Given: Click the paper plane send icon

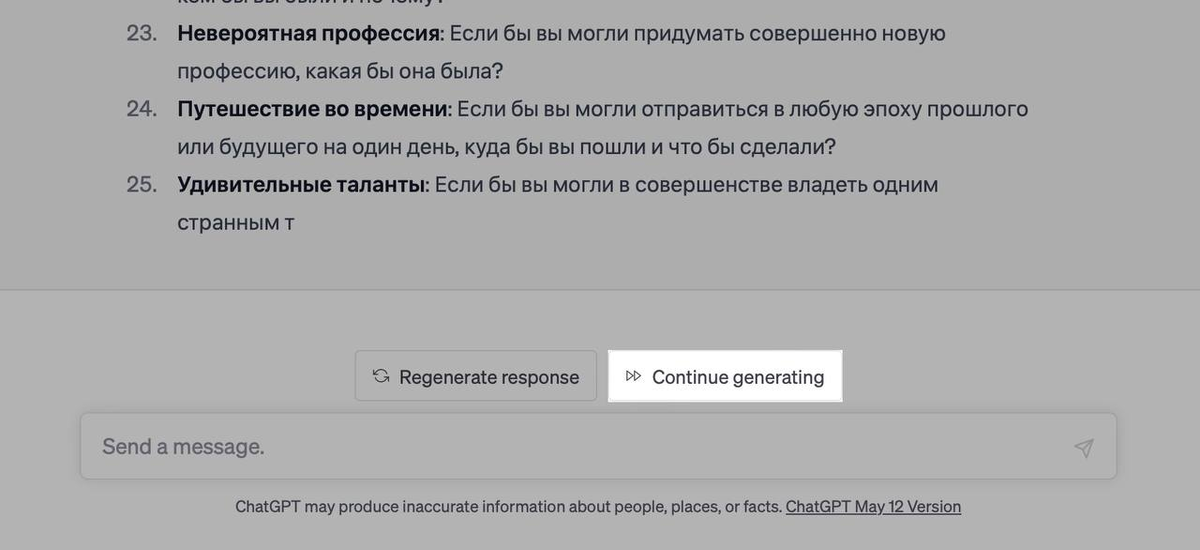Looking at the screenshot, I should point(1083,447).
